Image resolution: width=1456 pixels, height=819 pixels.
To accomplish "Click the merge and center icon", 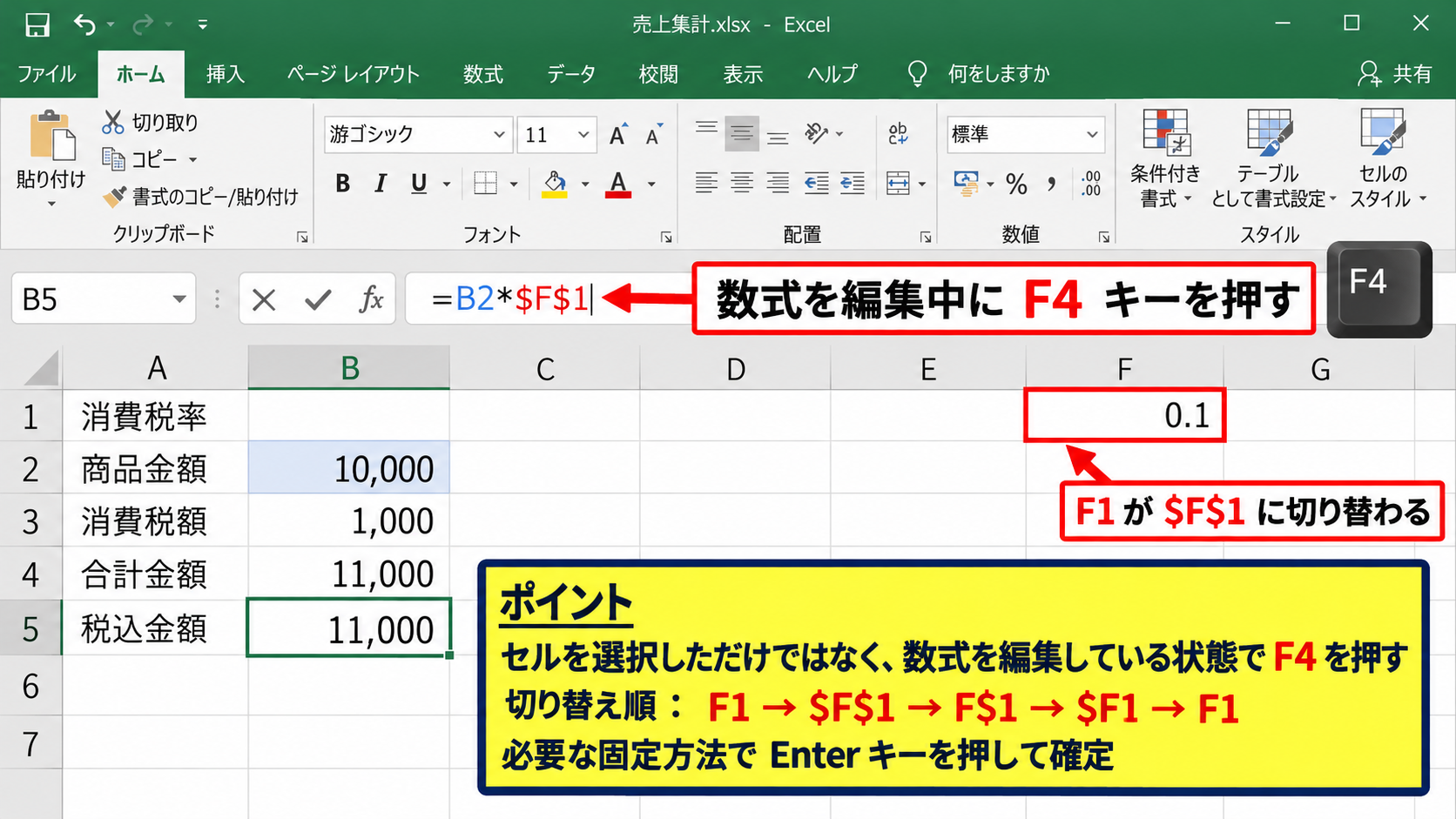I will click(x=898, y=184).
